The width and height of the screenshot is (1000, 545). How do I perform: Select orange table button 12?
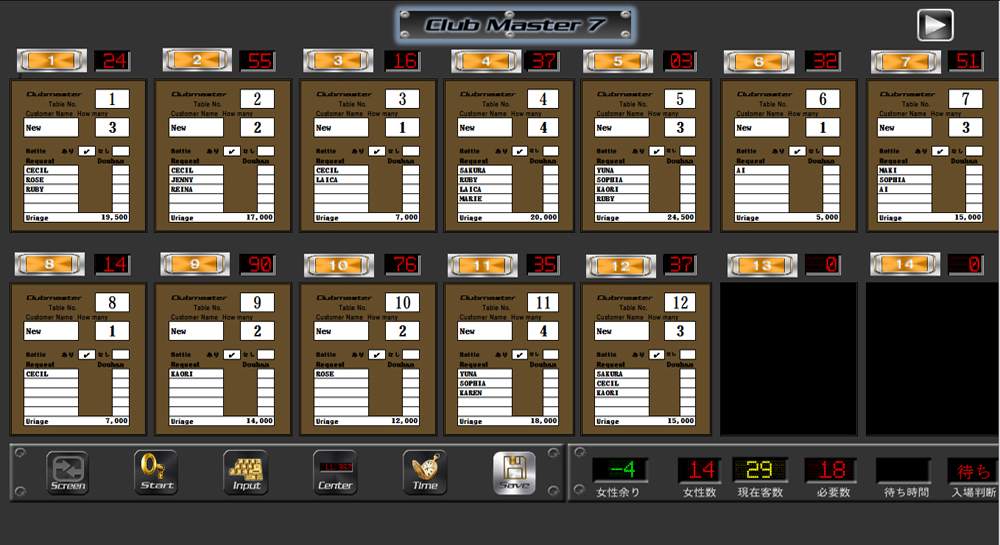click(621, 266)
